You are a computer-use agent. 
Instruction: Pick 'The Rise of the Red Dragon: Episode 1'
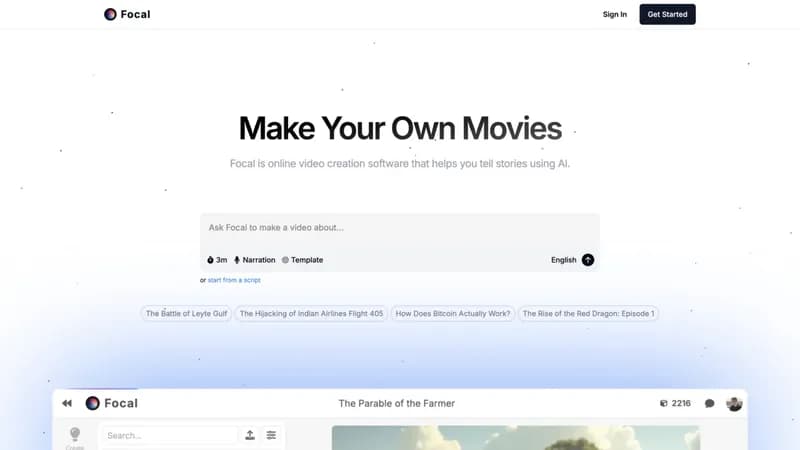pos(588,314)
